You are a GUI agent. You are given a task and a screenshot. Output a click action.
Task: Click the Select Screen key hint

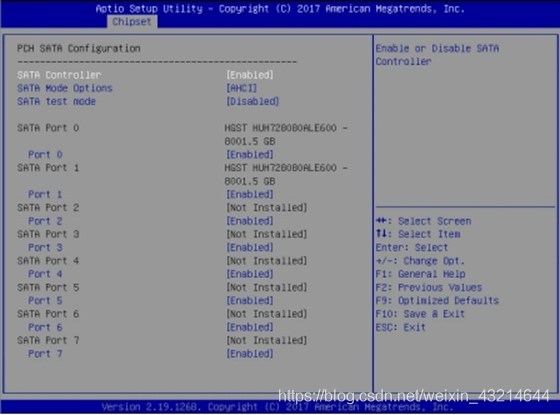pyautogui.click(x=424, y=221)
